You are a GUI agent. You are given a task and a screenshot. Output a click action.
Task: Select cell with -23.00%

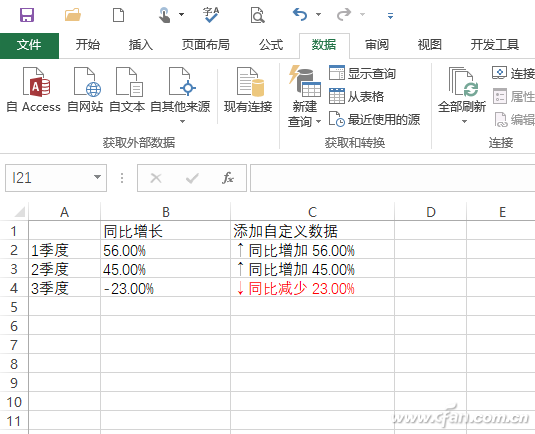click(x=165, y=288)
